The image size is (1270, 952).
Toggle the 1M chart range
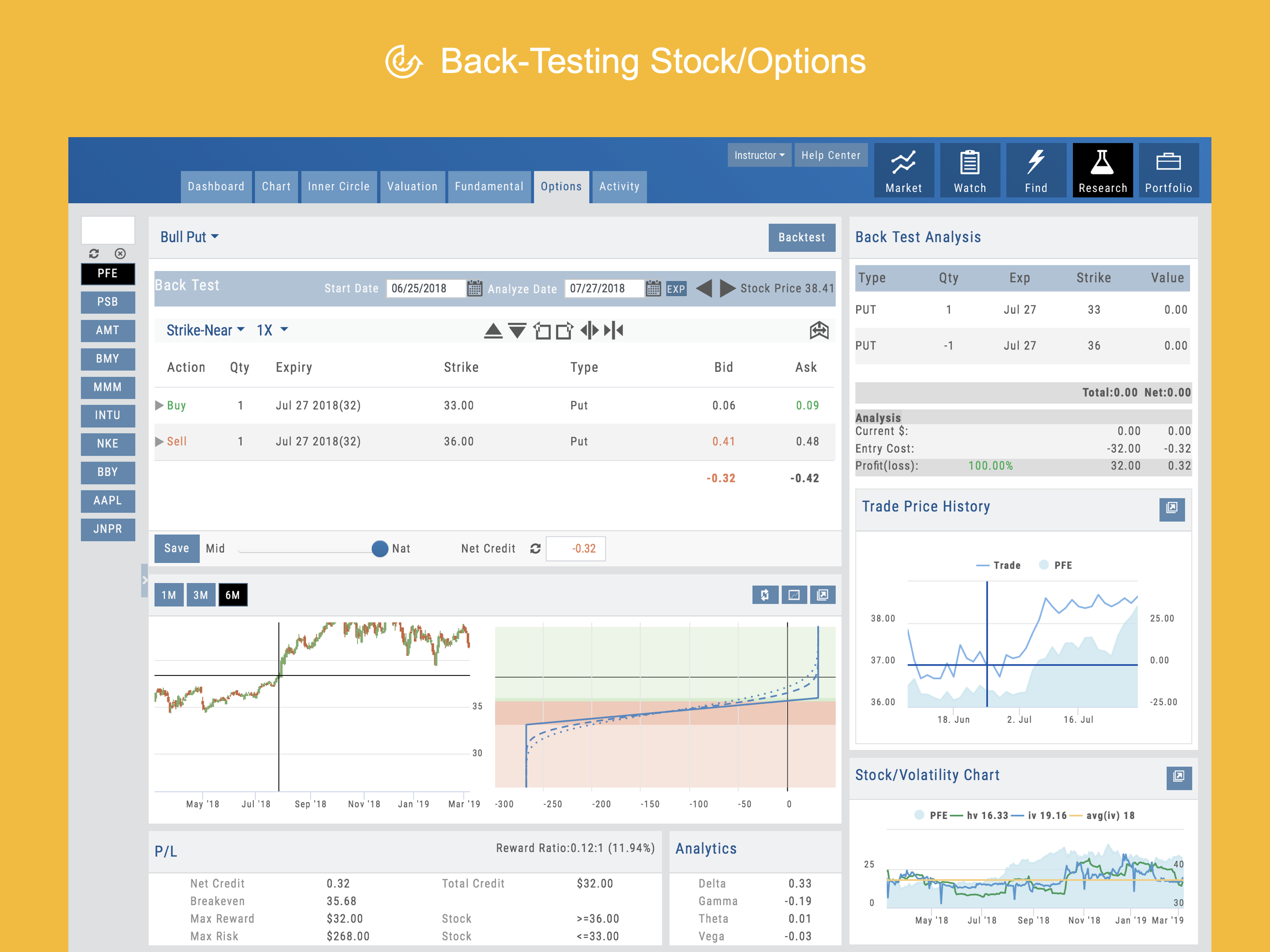point(169,595)
